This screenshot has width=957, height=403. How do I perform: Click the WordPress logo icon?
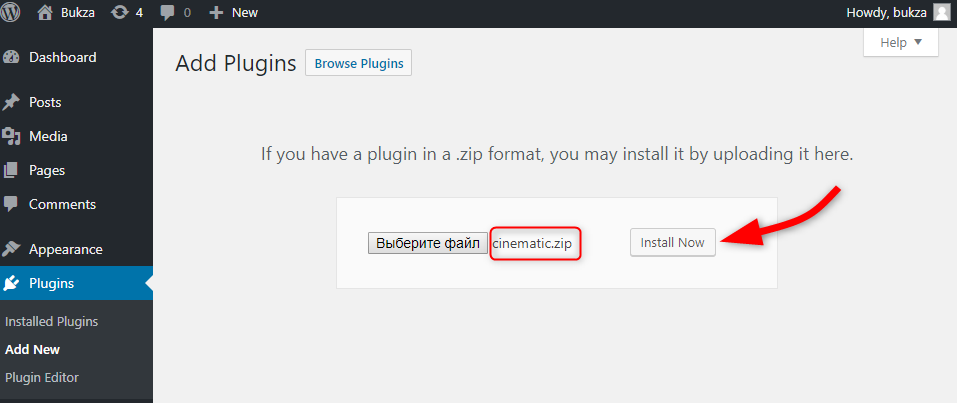point(9,12)
